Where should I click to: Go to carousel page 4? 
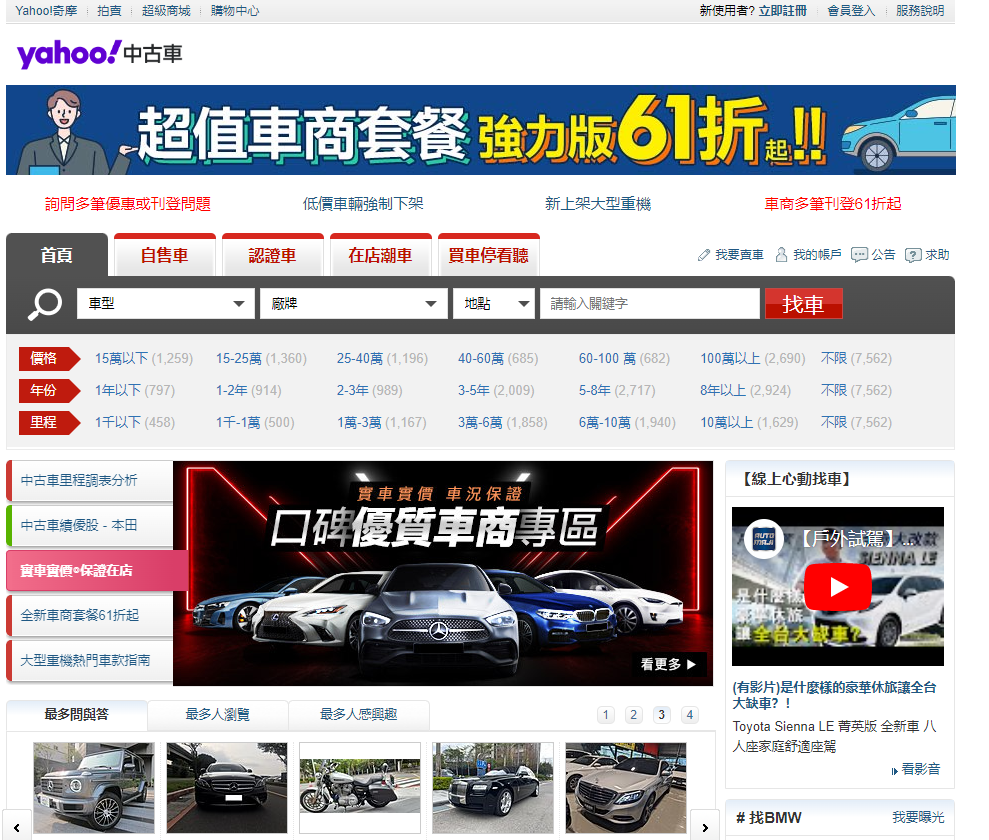click(x=689, y=715)
